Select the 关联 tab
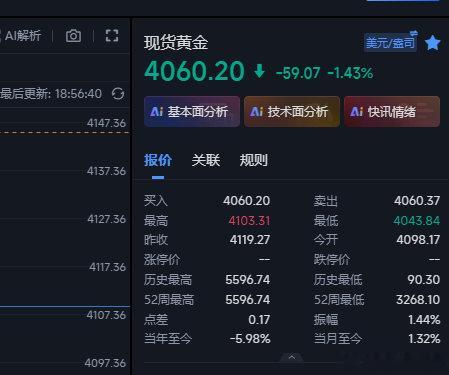The height and width of the screenshot is (375, 449). point(206,160)
